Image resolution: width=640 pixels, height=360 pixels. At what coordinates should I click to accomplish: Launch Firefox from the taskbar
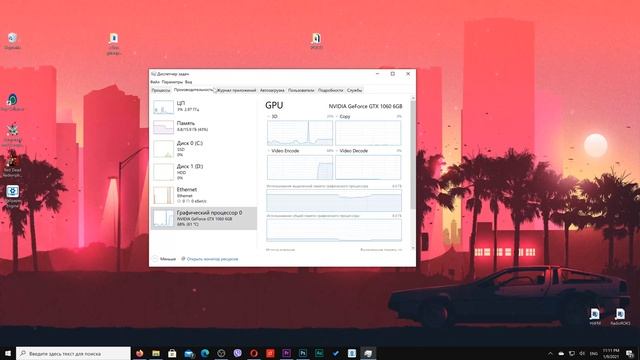(140, 353)
